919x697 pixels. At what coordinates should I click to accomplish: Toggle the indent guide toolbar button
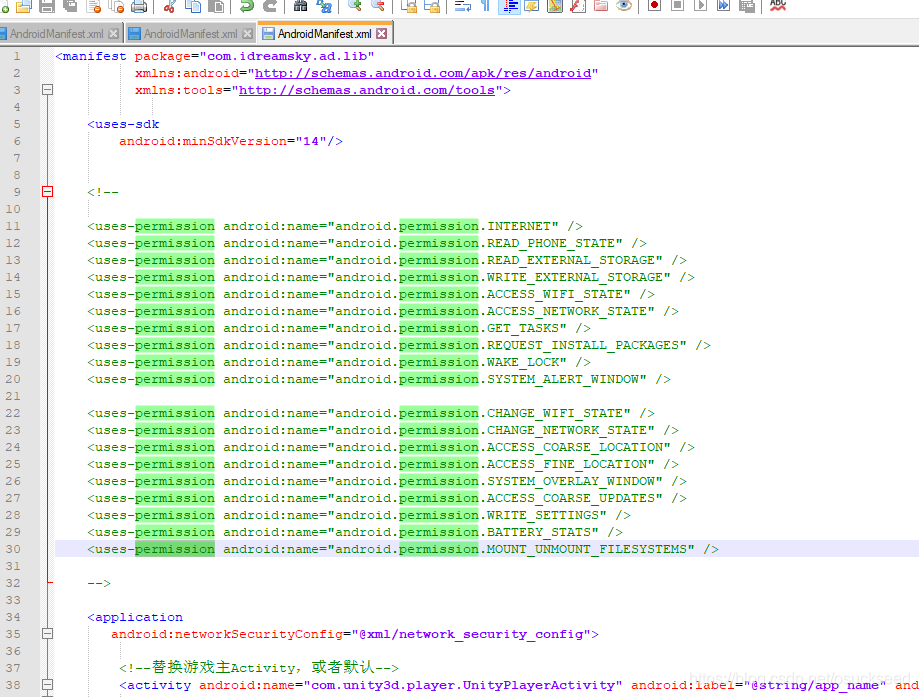pyautogui.click(x=509, y=6)
